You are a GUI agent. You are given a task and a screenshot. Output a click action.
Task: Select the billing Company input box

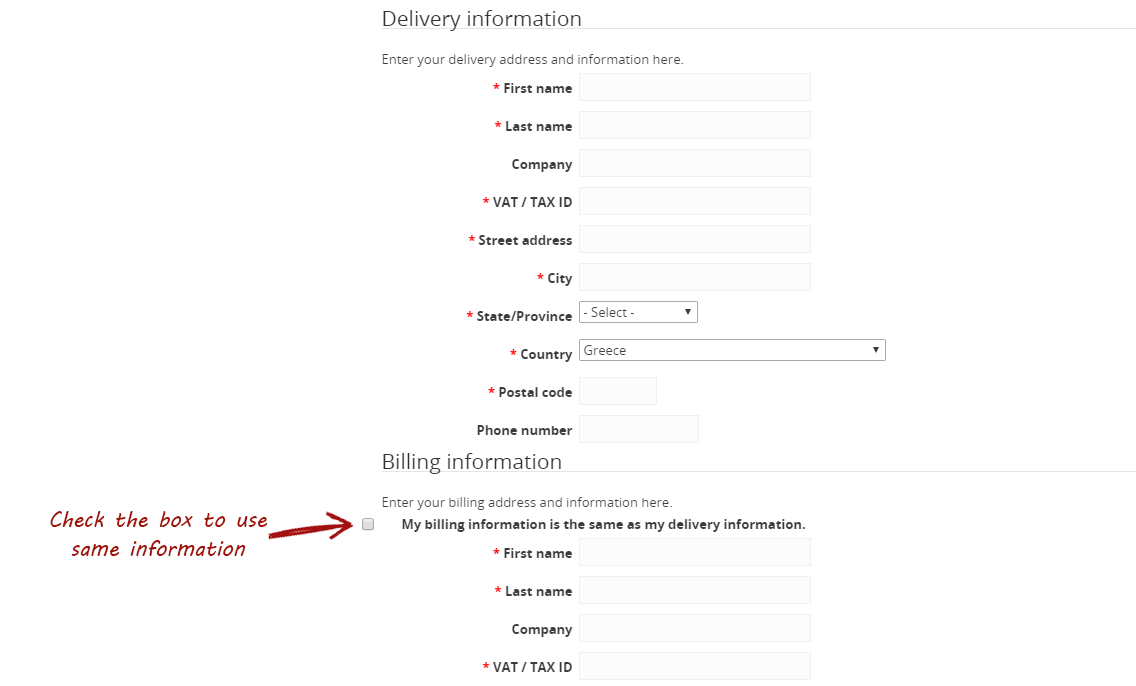(x=695, y=628)
